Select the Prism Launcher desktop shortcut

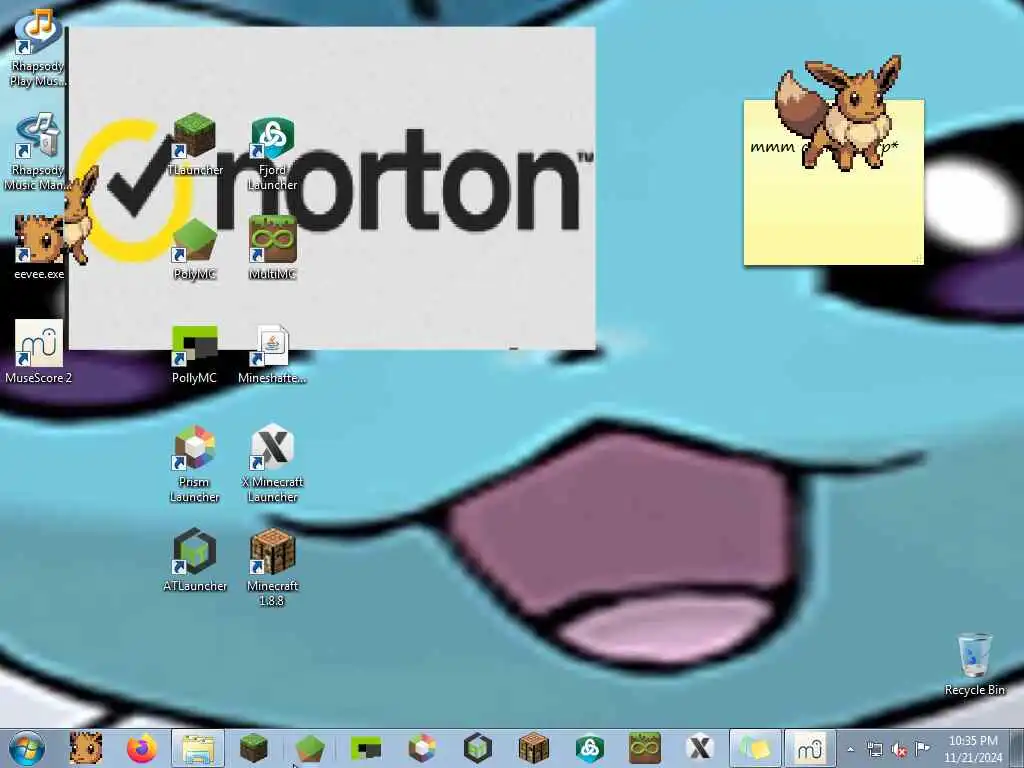(195, 464)
